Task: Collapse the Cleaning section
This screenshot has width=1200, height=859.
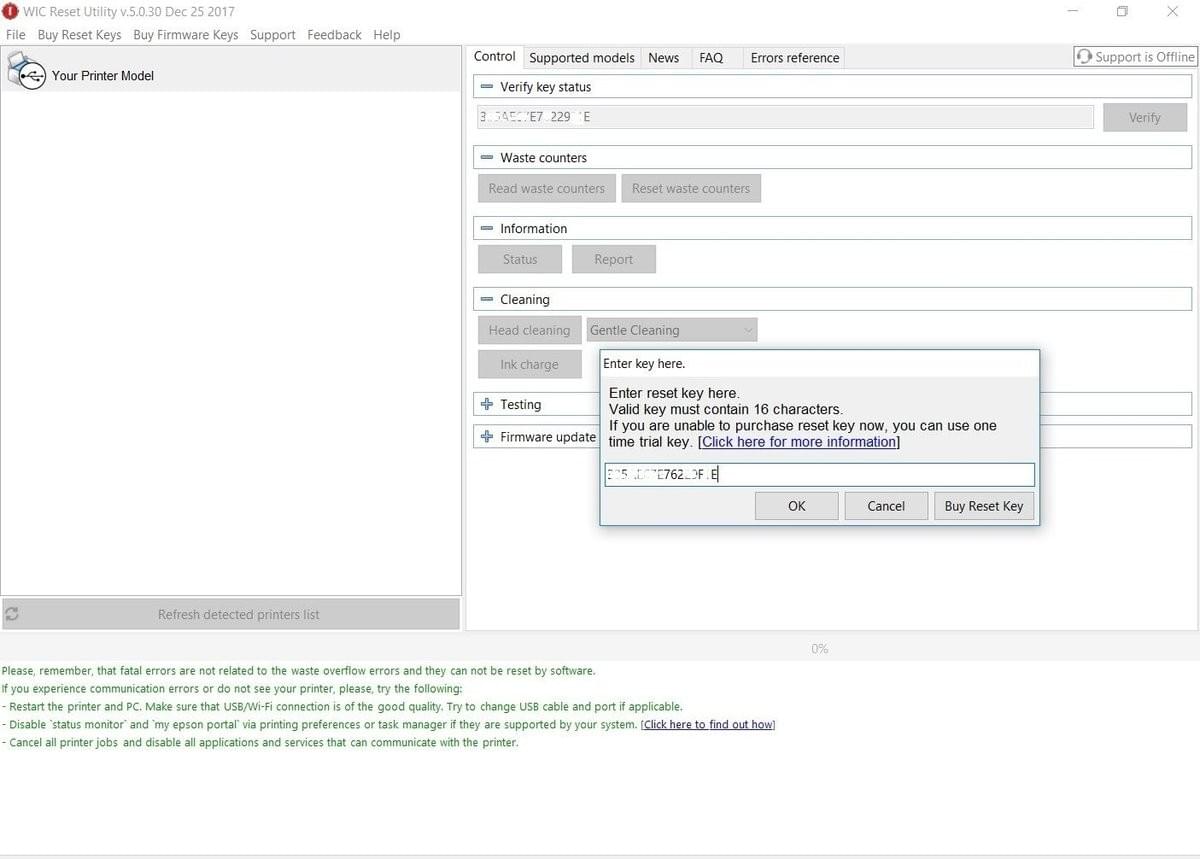Action: click(487, 300)
